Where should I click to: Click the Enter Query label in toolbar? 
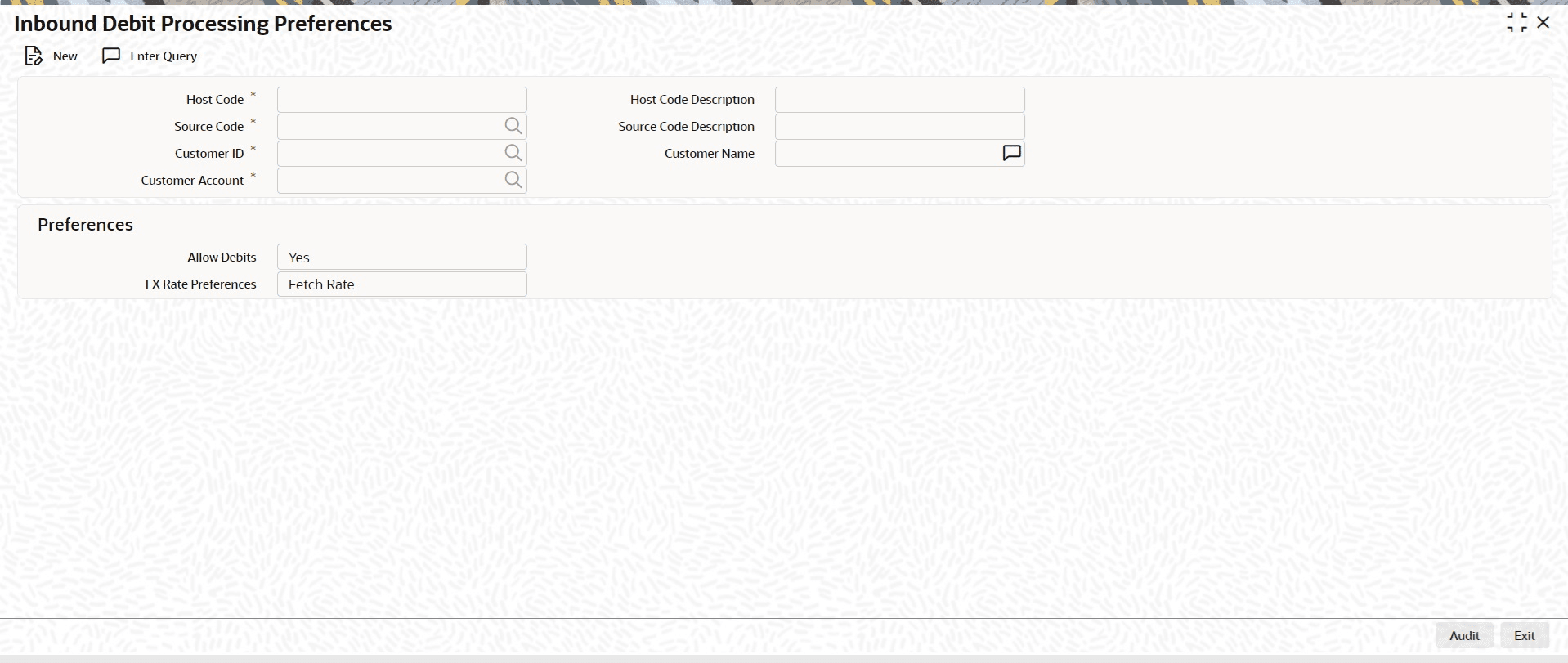(164, 56)
